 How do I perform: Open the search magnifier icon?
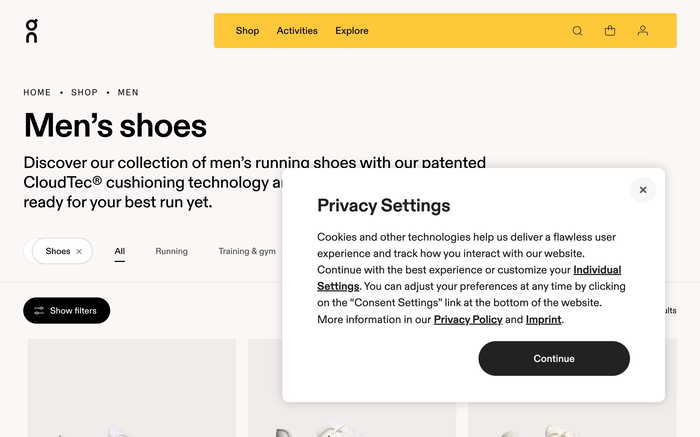tap(577, 31)
